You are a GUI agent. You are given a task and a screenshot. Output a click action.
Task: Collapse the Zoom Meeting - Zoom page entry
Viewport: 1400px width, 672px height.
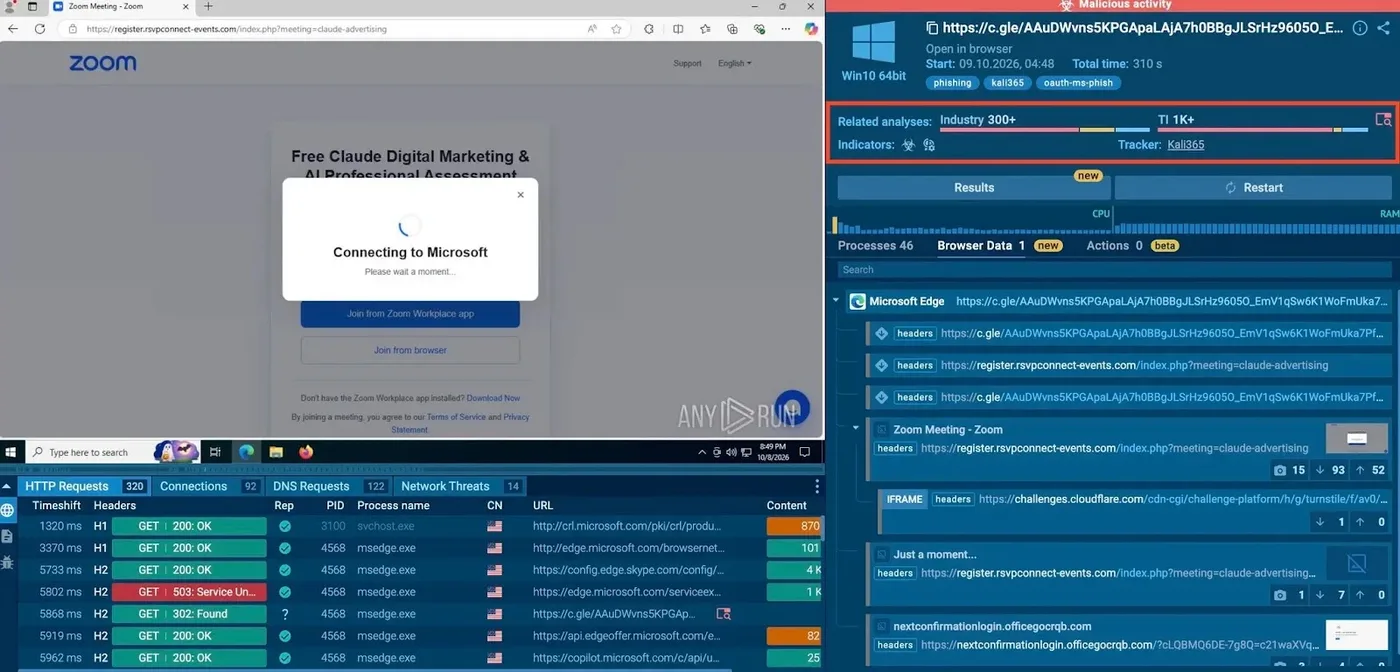856,428
